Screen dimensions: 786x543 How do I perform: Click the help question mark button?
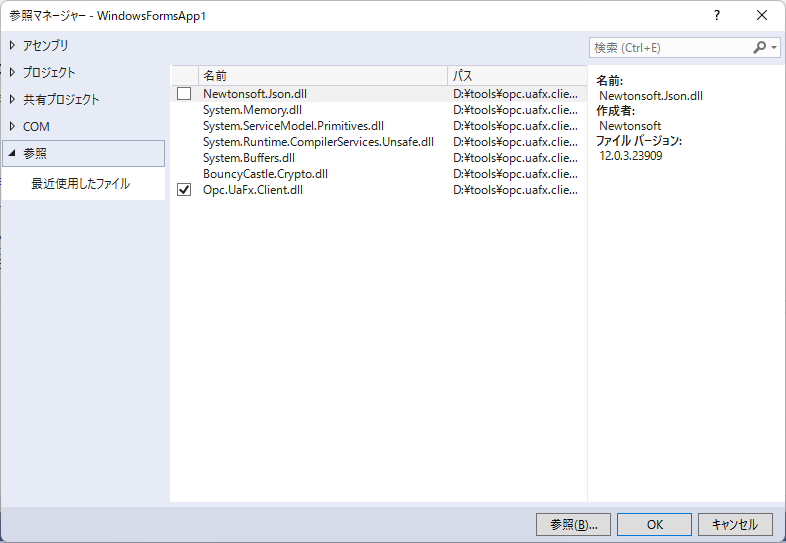716,15
